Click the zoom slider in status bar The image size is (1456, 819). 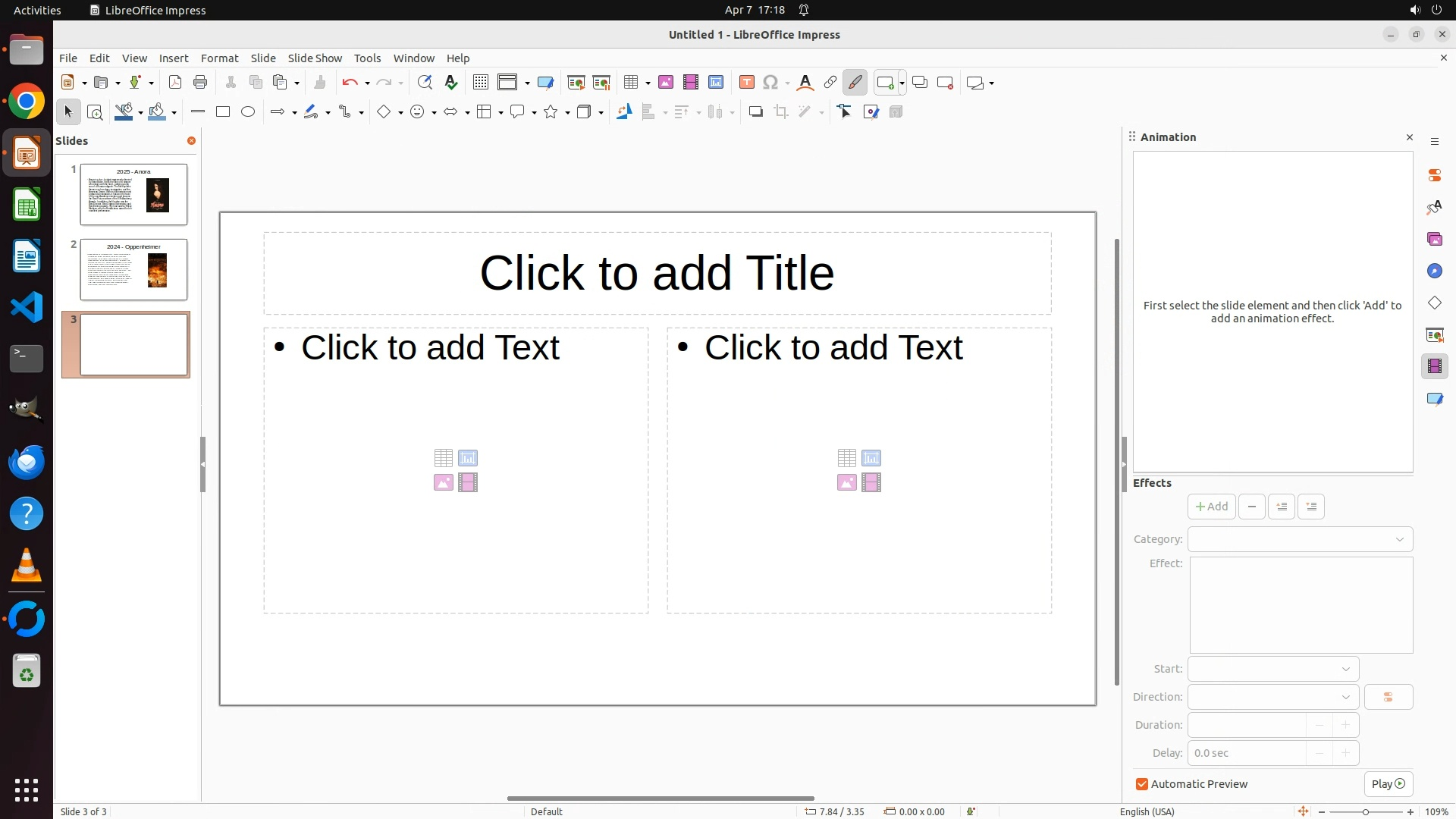[1365, 811]
